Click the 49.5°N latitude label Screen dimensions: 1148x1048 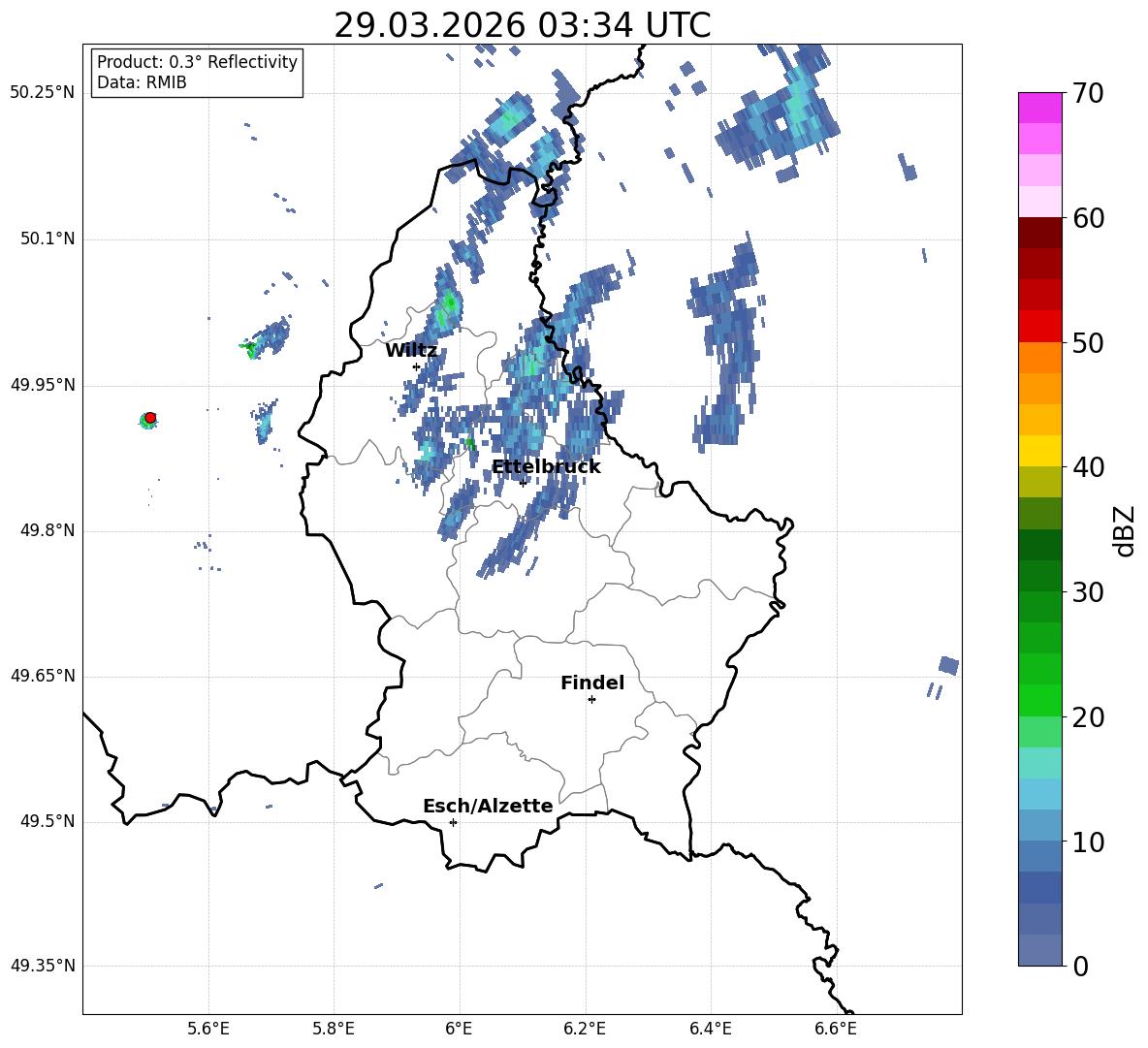click(x=48, y=821)
